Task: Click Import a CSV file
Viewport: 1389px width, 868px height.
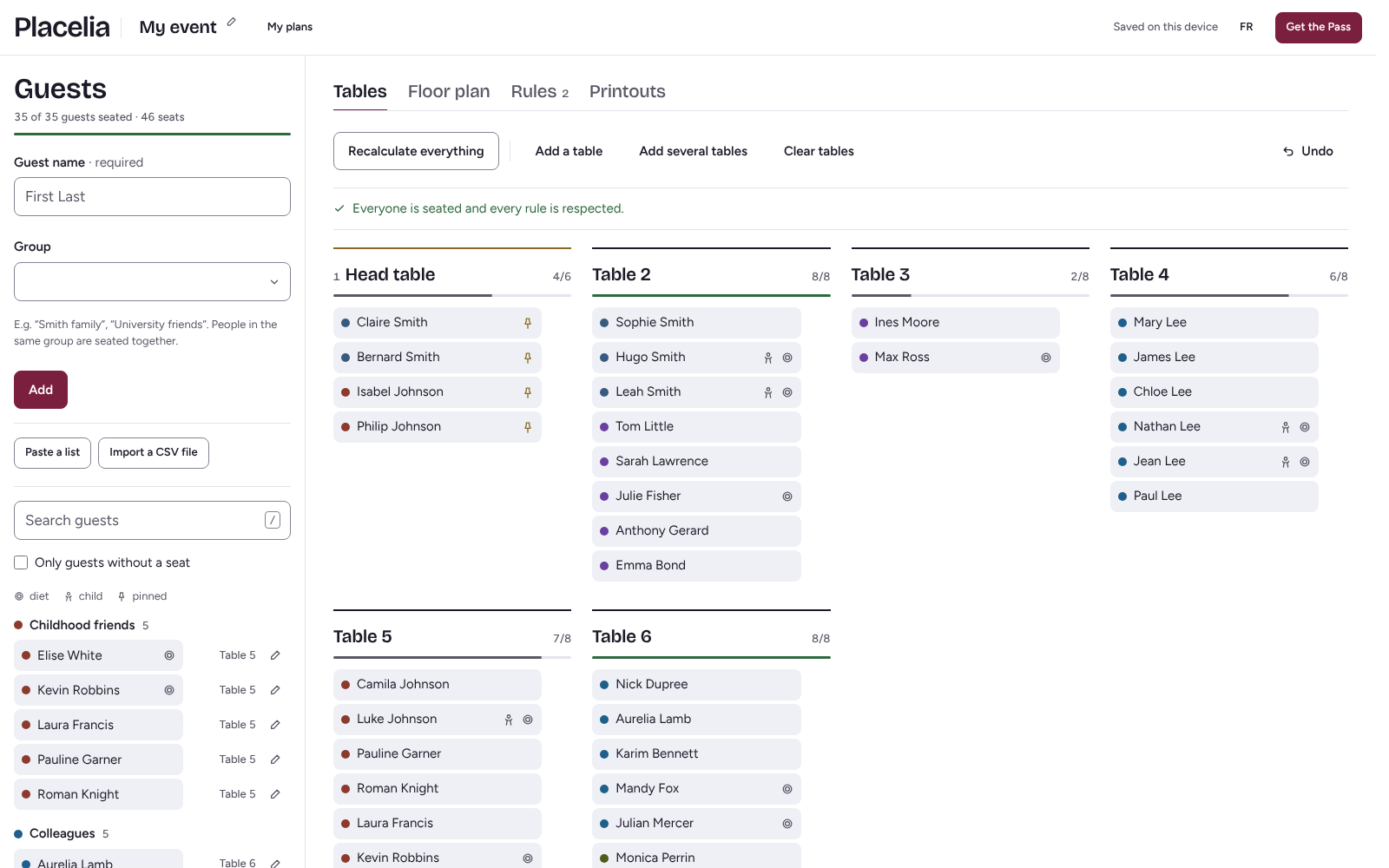Action: pos(154,452)
